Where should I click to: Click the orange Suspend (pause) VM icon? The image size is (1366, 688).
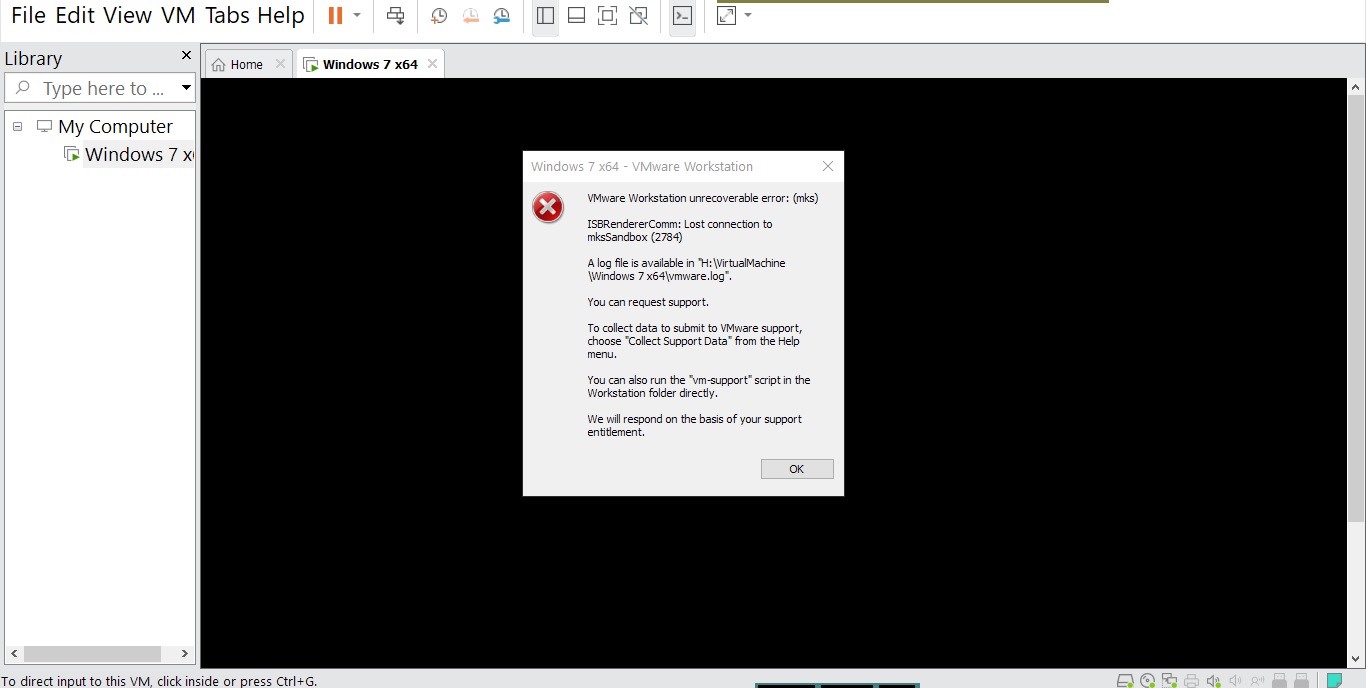pyautogui.click(x=335, y=16)
